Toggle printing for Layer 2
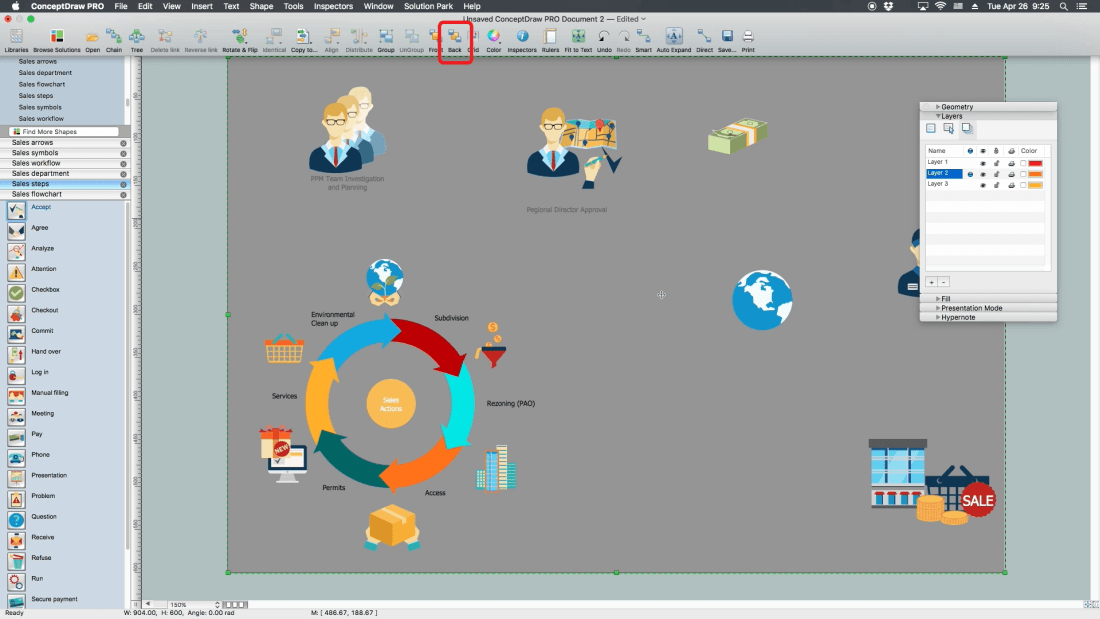Image resolution: width=1100 pixels, height=619 pixels. click(1011, 174)
